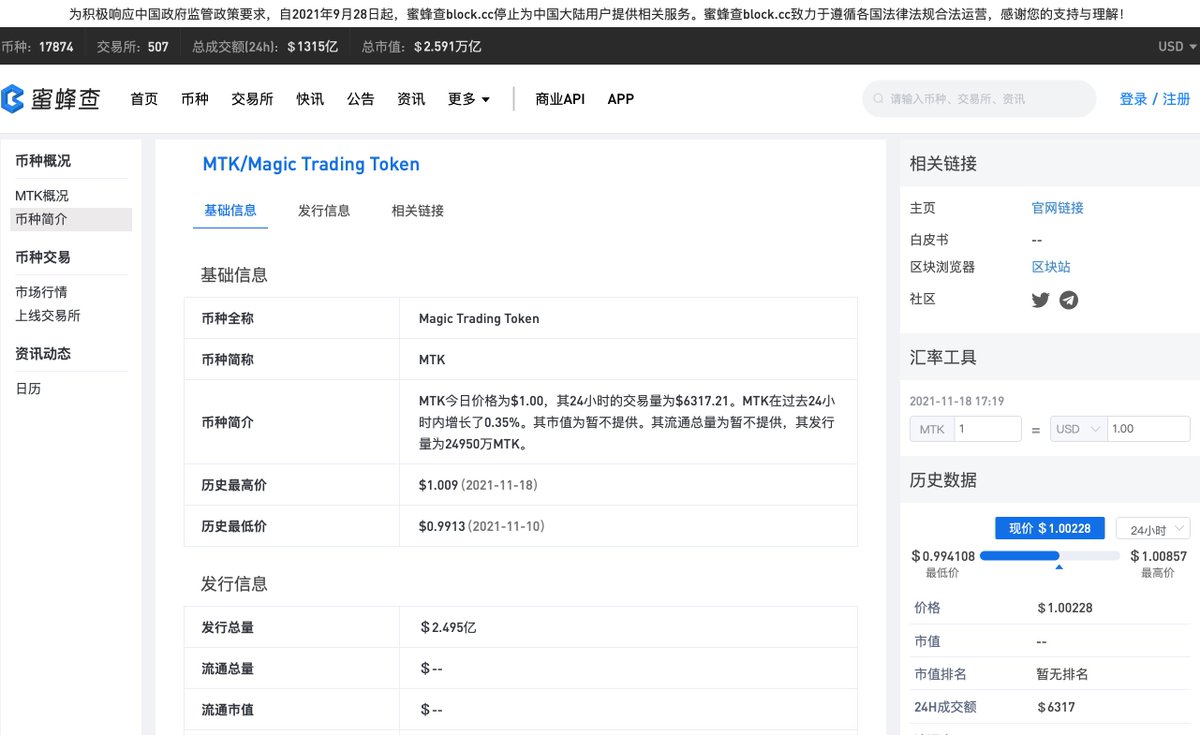Click the 暂无排名 value
The image size is (1200, 735).
(1062, 674)
